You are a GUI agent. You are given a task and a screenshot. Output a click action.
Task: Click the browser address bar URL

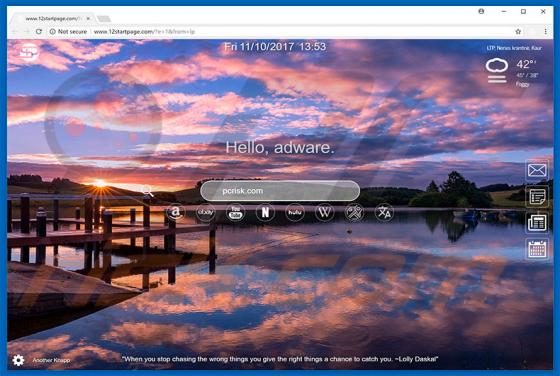[144, 31]
